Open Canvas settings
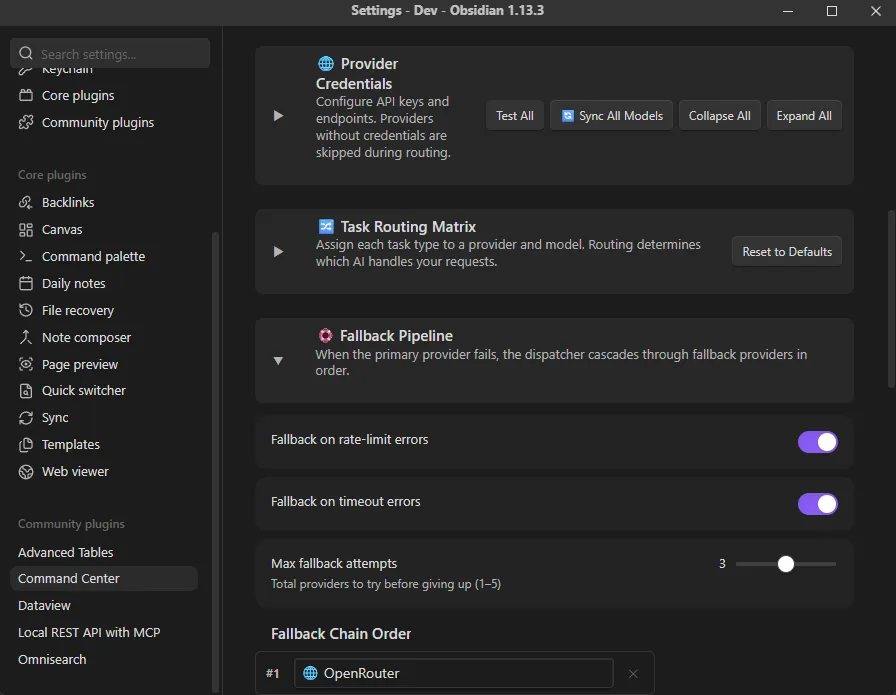This screenshot has height=695, width=896. [62, 230]
